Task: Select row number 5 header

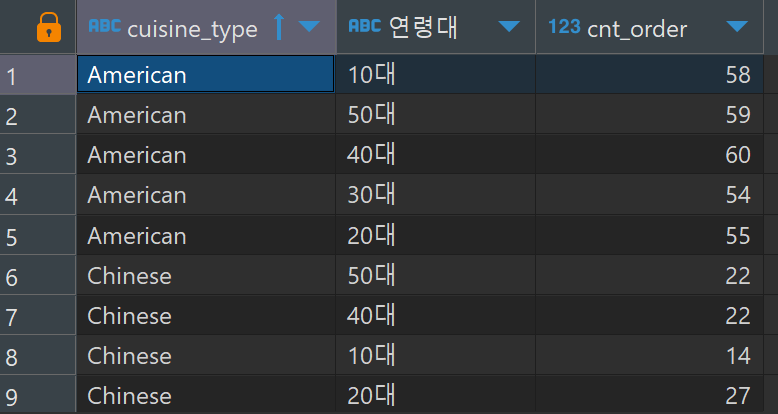Action: (x=38, y=235)
